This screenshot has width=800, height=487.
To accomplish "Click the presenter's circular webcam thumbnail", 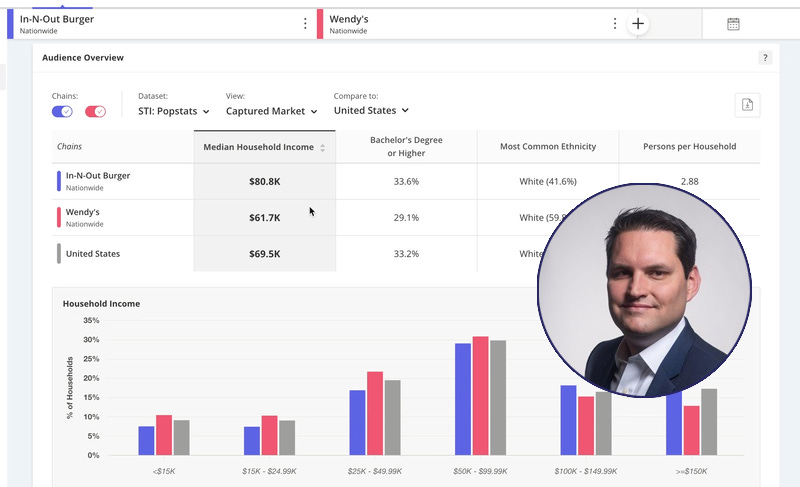I will coord(644,290).
